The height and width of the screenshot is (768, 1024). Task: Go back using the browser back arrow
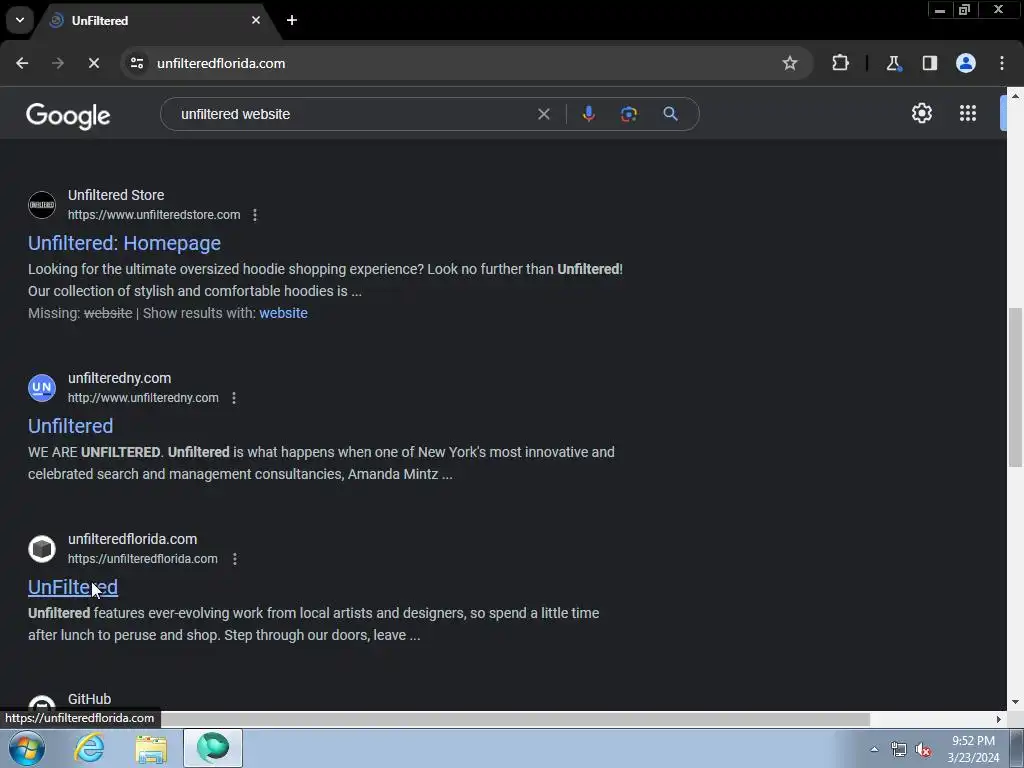22,63
